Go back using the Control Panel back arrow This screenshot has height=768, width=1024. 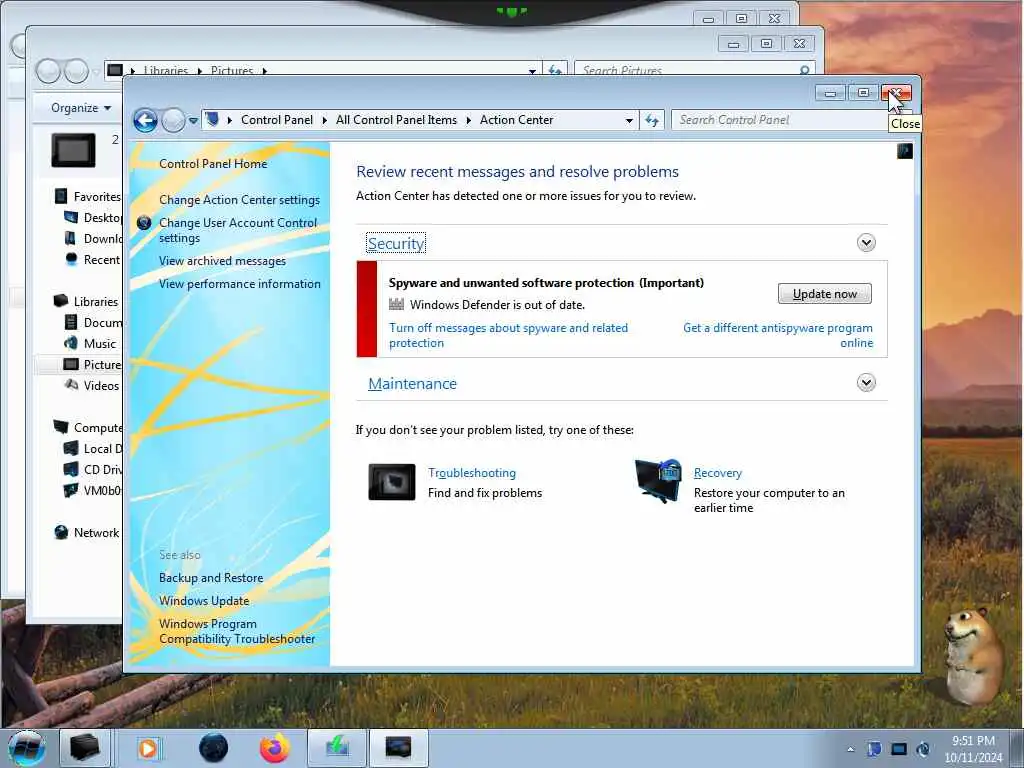pyautogui.click(x=145, y=120)
